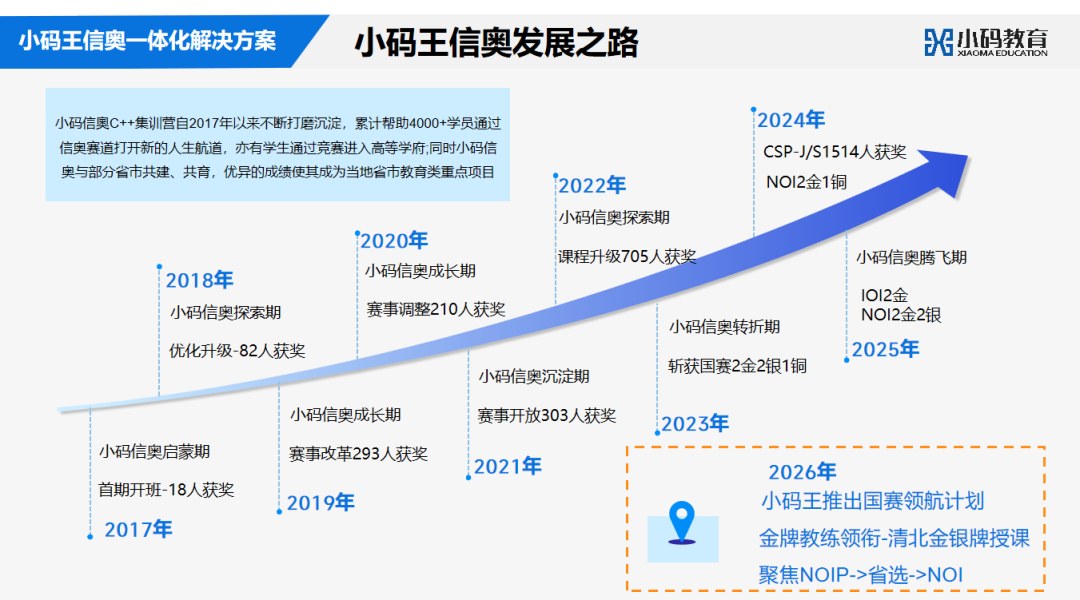Select text 首期开班-18人获奖

click(x=166, y=490)
